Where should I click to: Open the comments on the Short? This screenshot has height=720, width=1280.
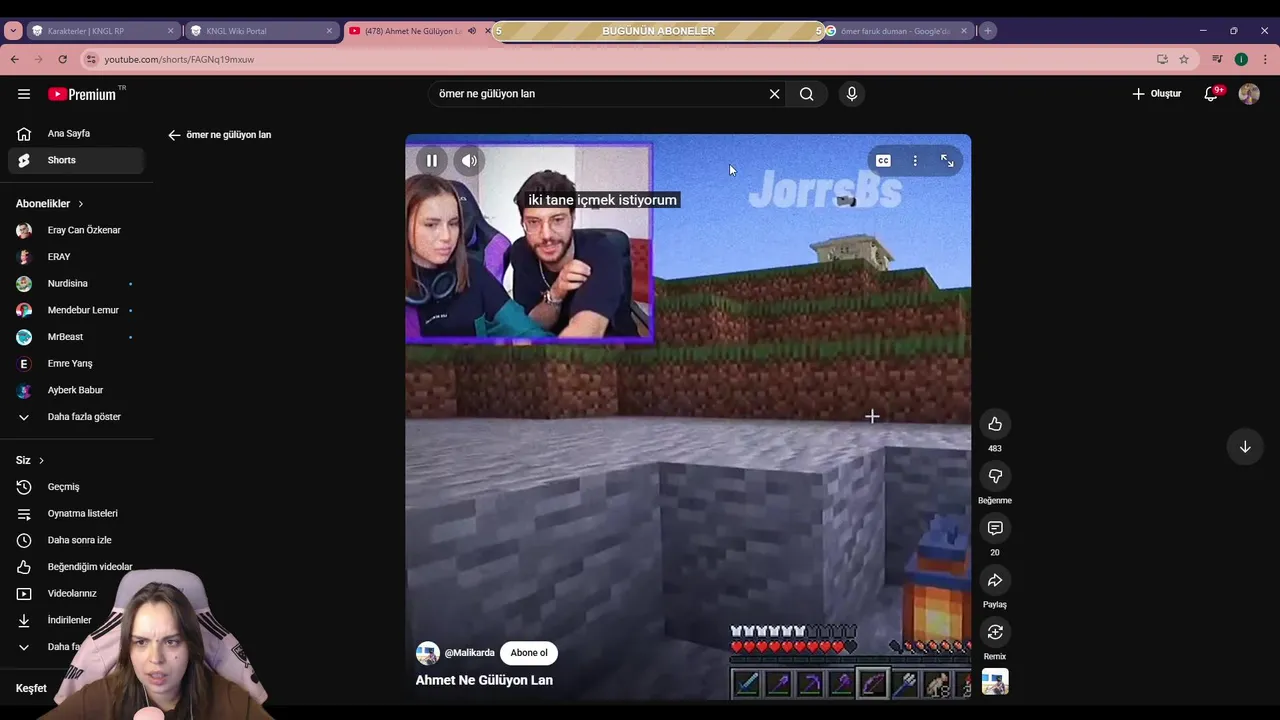995,528
